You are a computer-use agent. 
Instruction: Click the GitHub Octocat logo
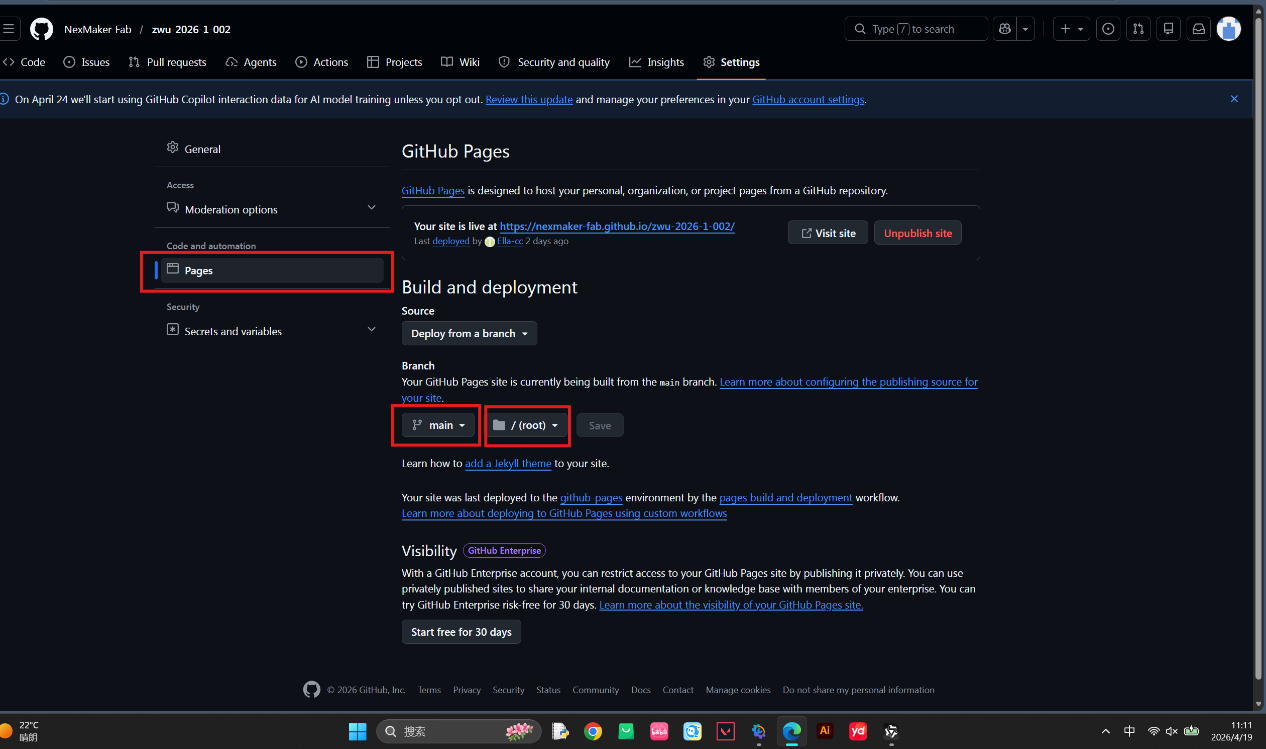coord(41,29)
